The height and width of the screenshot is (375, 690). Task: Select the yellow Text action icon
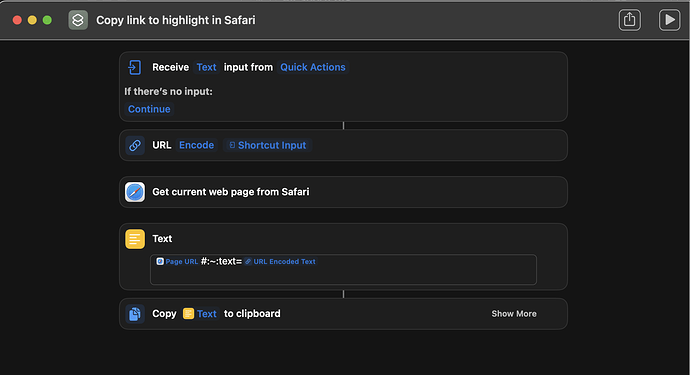click(x=135, y=239)
